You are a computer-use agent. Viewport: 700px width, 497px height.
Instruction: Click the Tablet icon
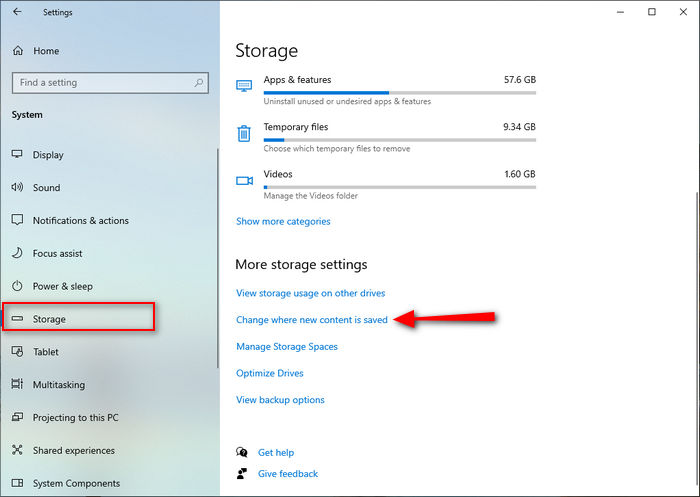17,351
